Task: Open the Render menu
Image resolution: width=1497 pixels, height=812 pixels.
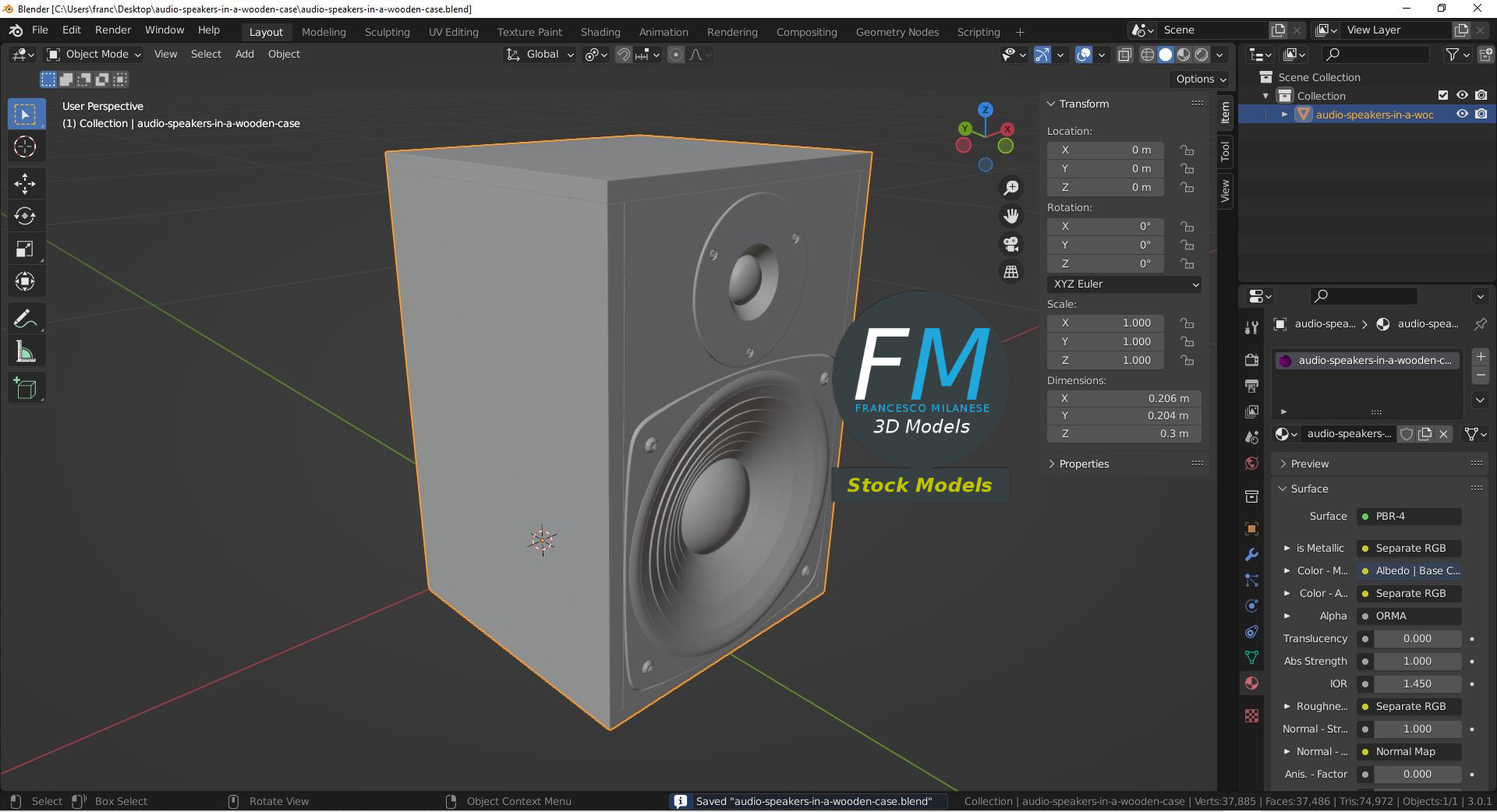Action: (113, 30)
